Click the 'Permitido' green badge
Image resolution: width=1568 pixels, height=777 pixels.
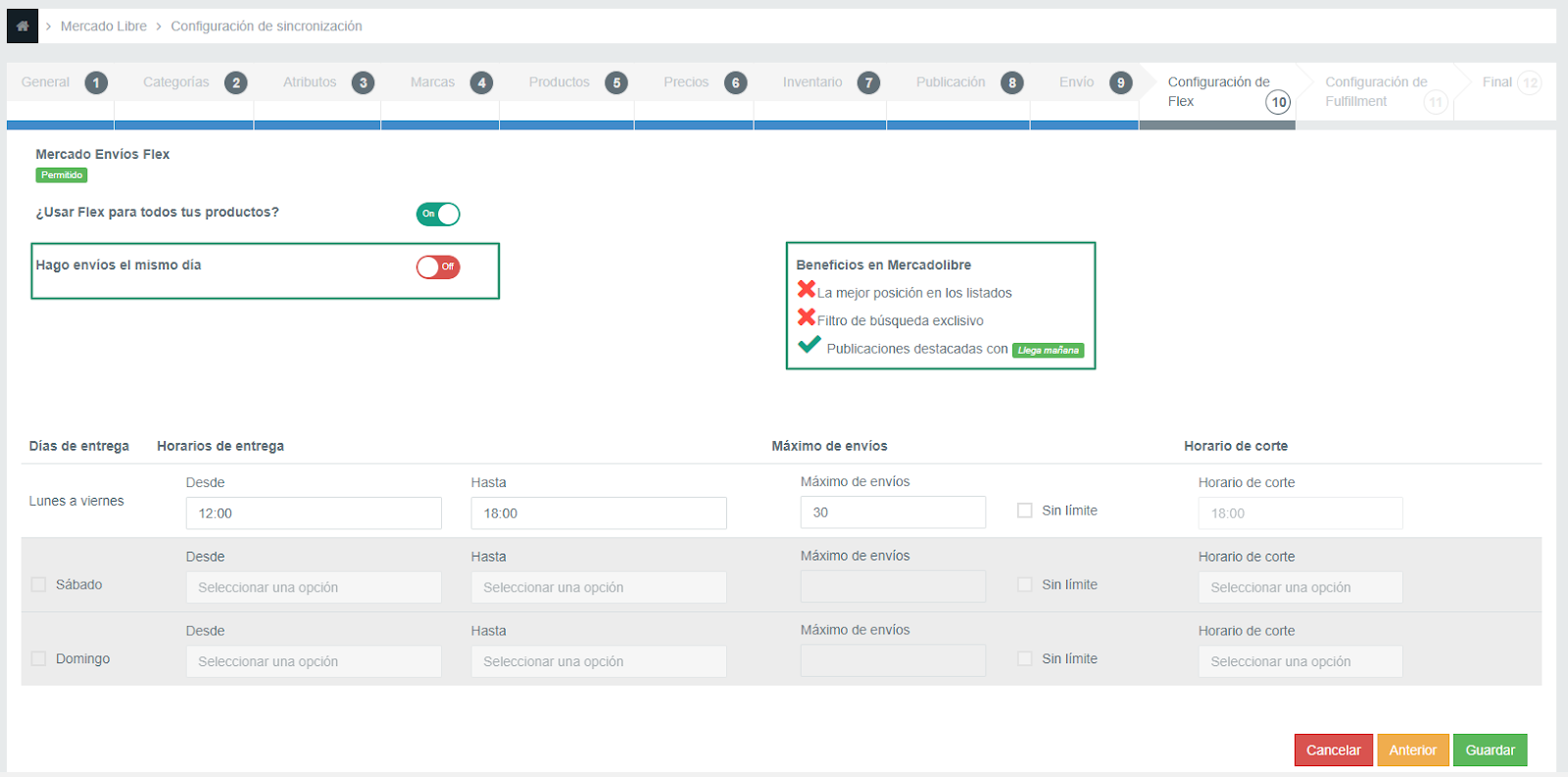(x=62, y=175)
